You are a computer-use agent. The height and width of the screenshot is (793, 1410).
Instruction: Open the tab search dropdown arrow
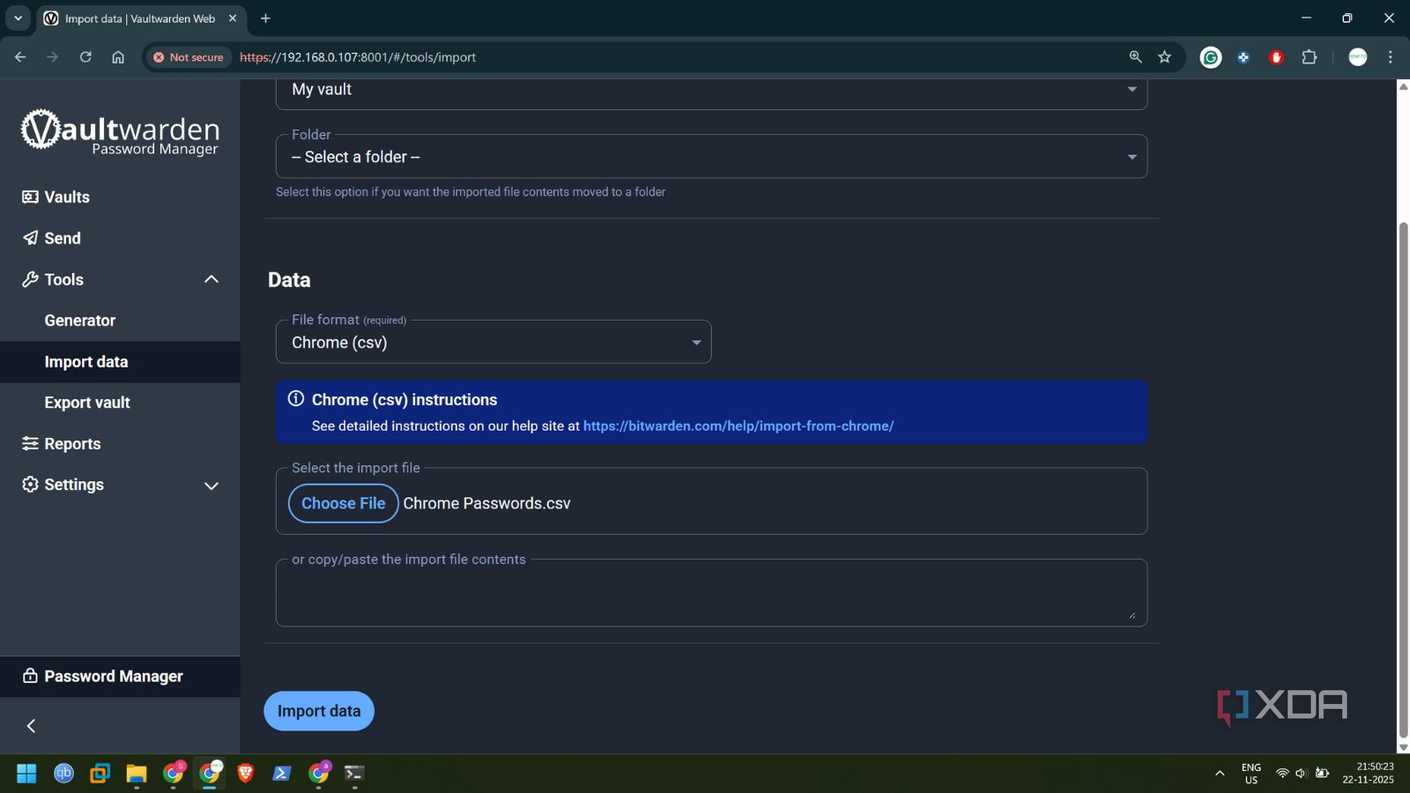point(18,18)
